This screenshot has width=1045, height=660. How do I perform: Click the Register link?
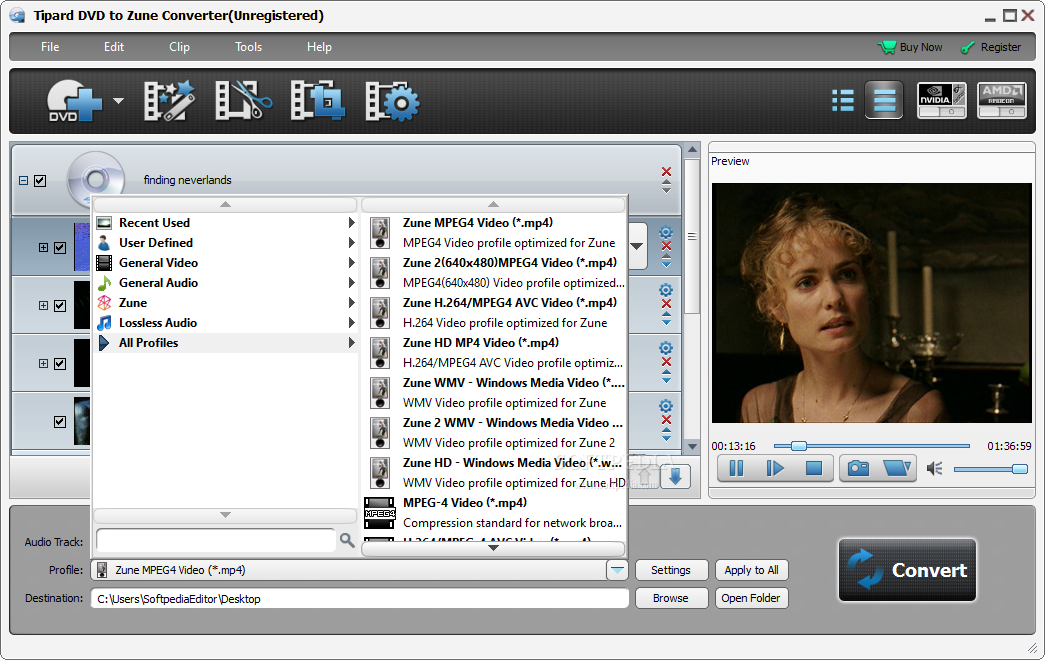point(991,47)
